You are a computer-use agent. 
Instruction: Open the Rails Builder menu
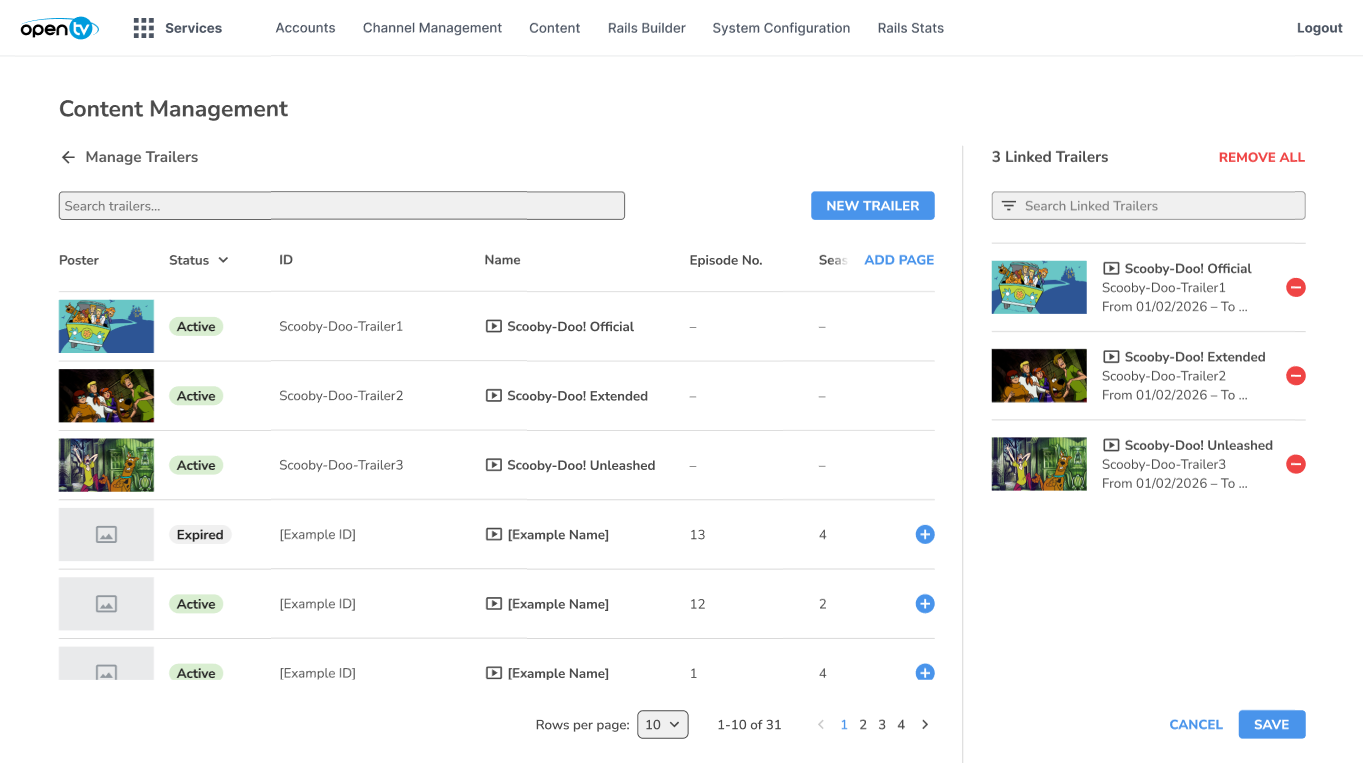point(646,28)
